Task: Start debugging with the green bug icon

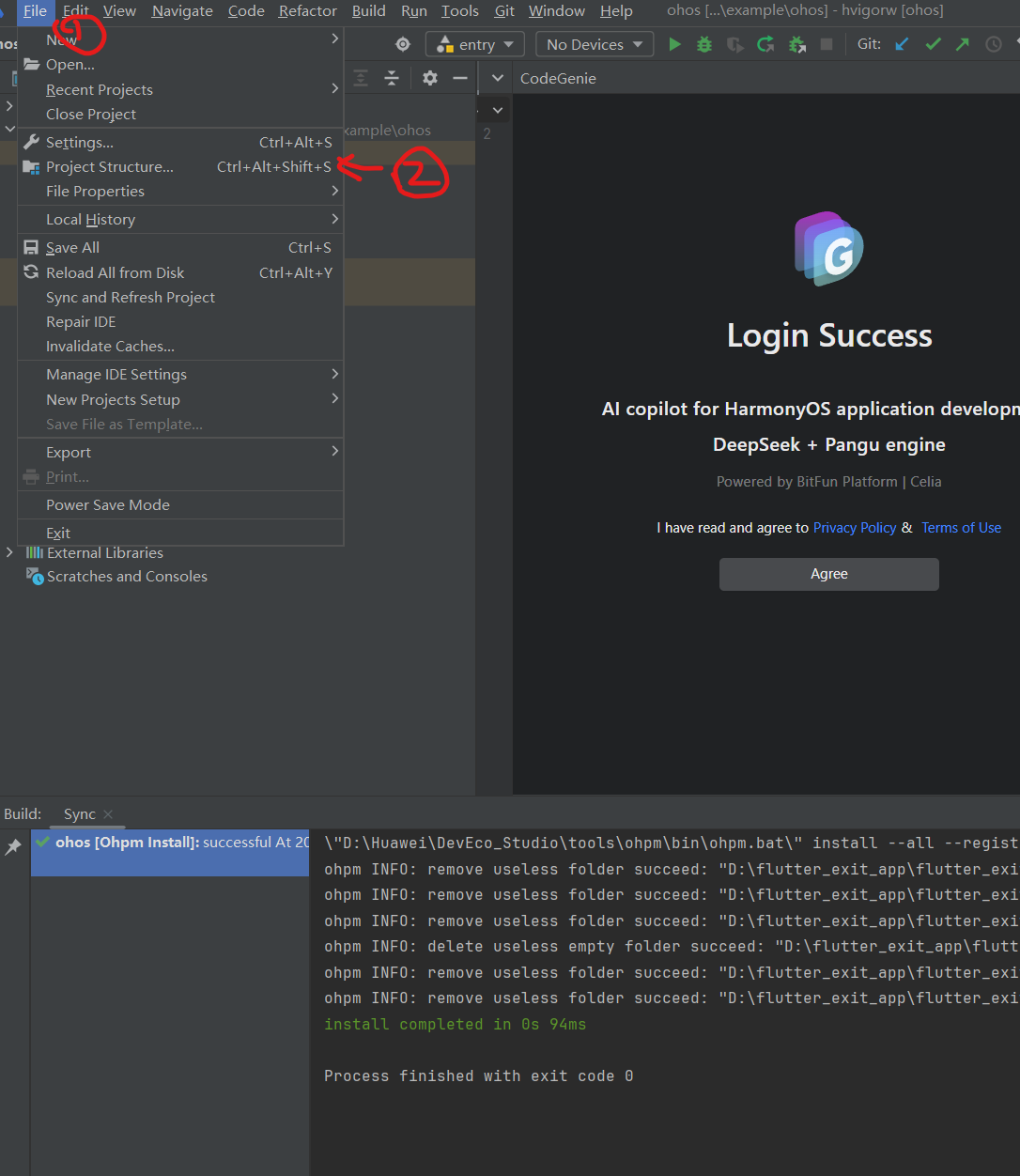Action: click(704, 44)
